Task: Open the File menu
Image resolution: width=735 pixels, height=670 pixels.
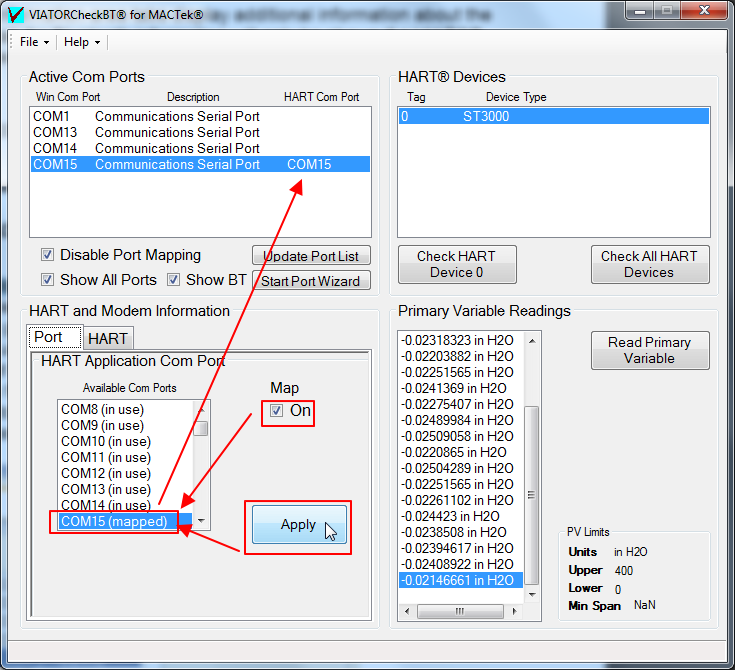Action: pos(34,42)
